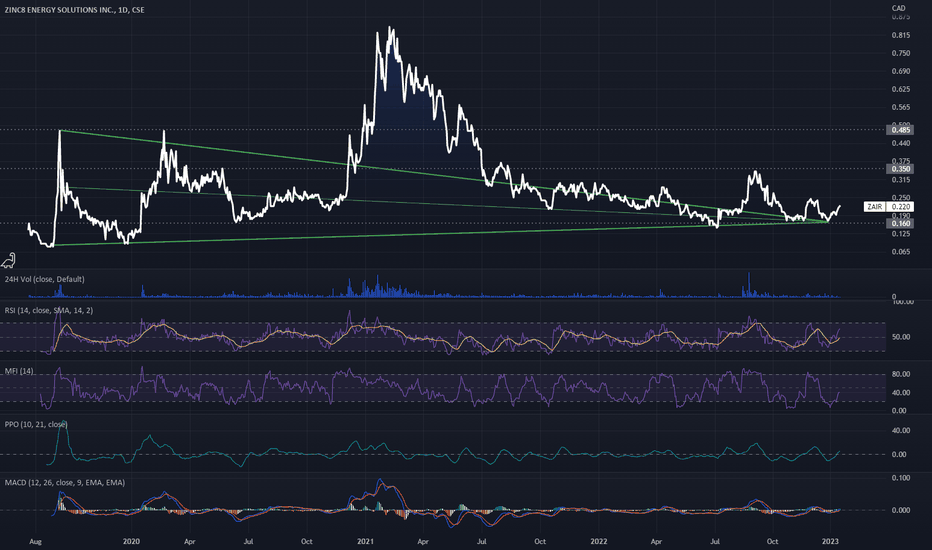Click the MACD (12, 26, close, 9, EMA, EMA) label
The image size is (932, 550).
point(65,483)
